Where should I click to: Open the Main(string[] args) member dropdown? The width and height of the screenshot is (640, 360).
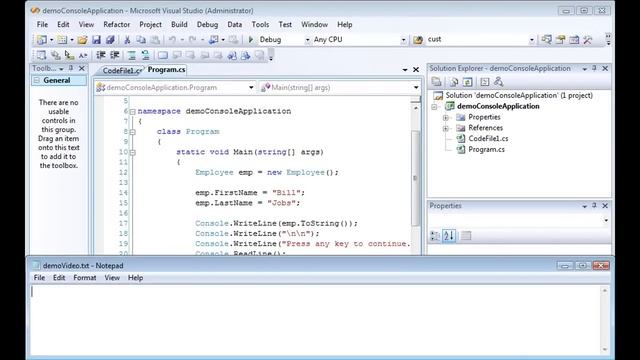click(416, 87)
